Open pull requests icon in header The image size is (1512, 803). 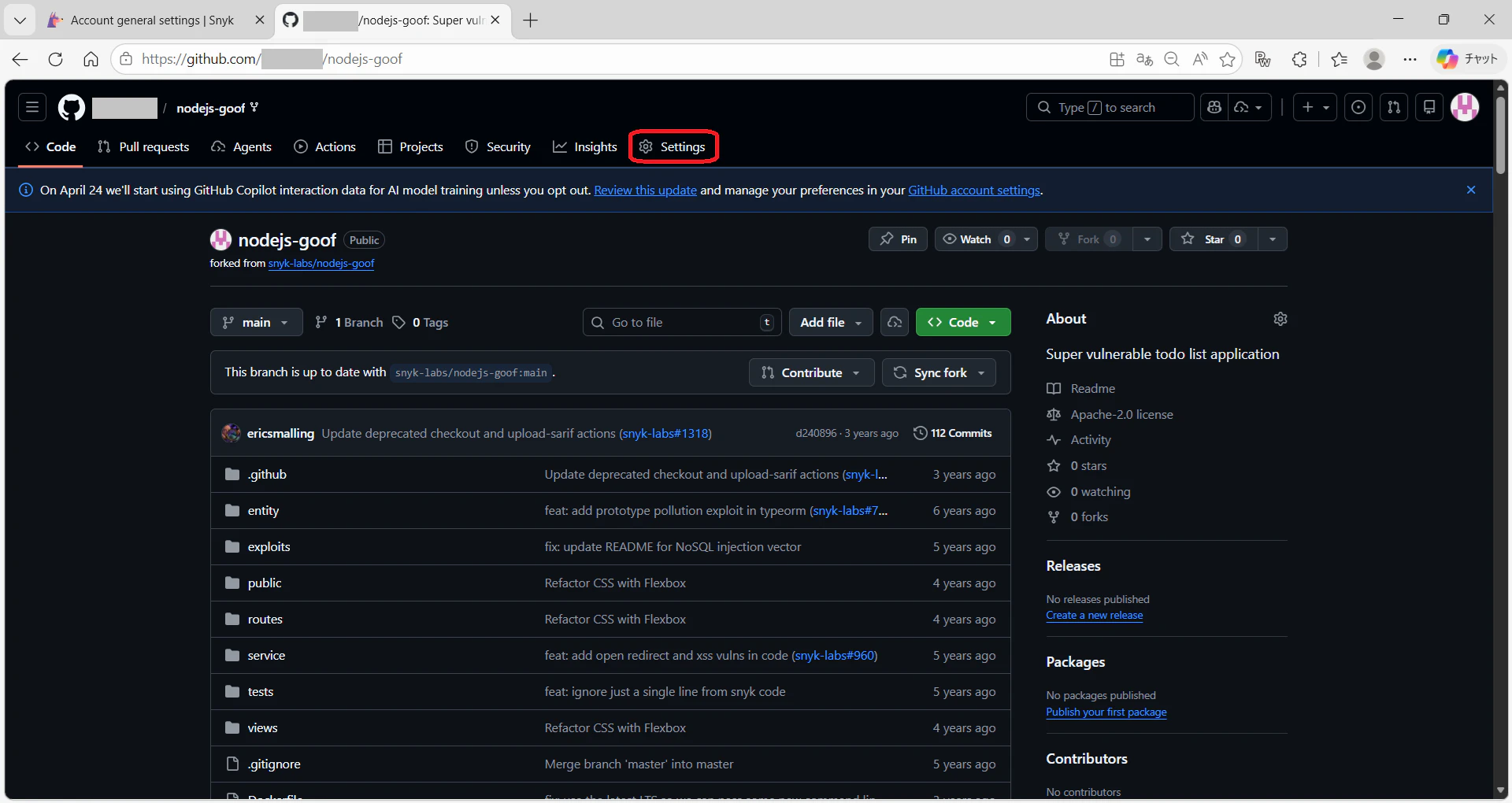coord(1394,107)
